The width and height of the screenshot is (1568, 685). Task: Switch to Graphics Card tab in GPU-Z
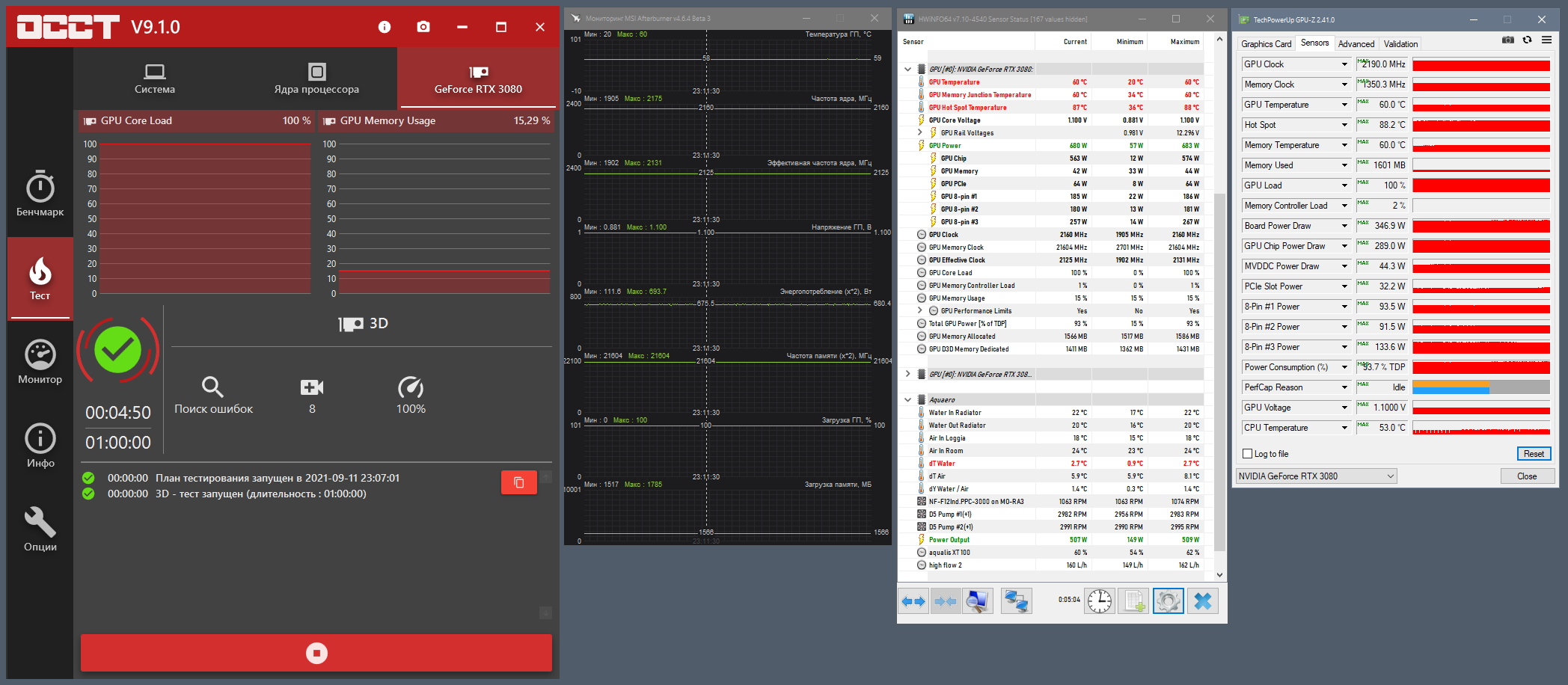[1267, 44]
